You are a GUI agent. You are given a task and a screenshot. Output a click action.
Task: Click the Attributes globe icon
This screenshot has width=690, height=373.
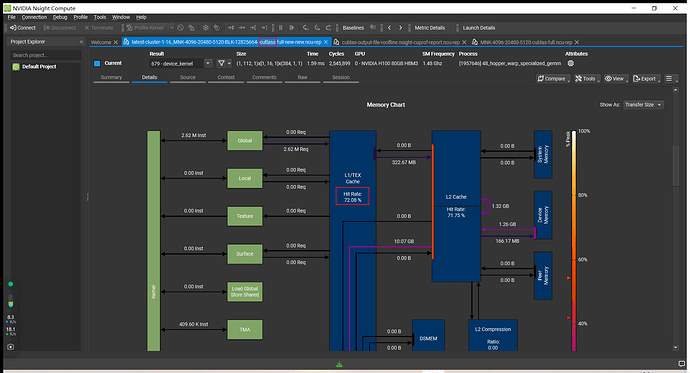point(571,63)
